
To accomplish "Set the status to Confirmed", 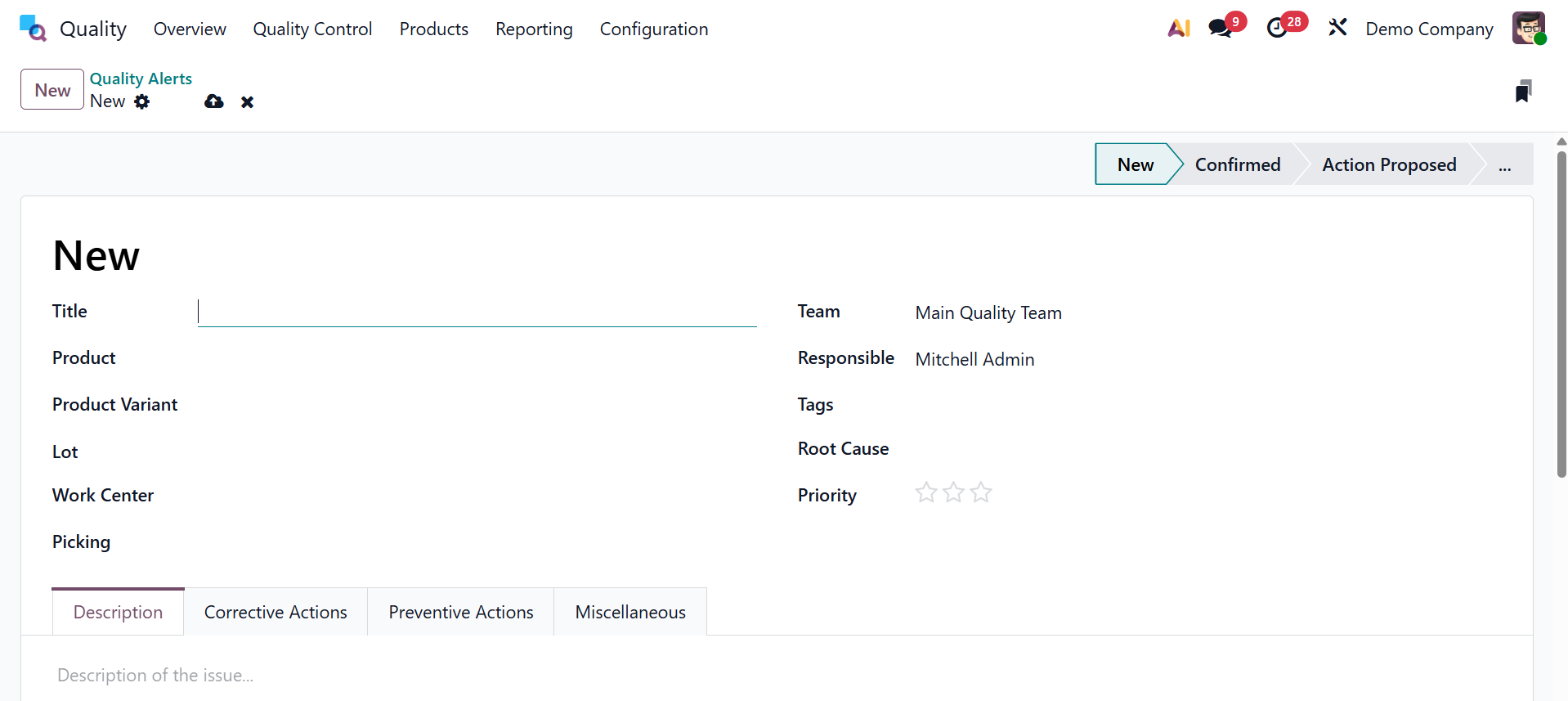I will (x=1237, y=165).
